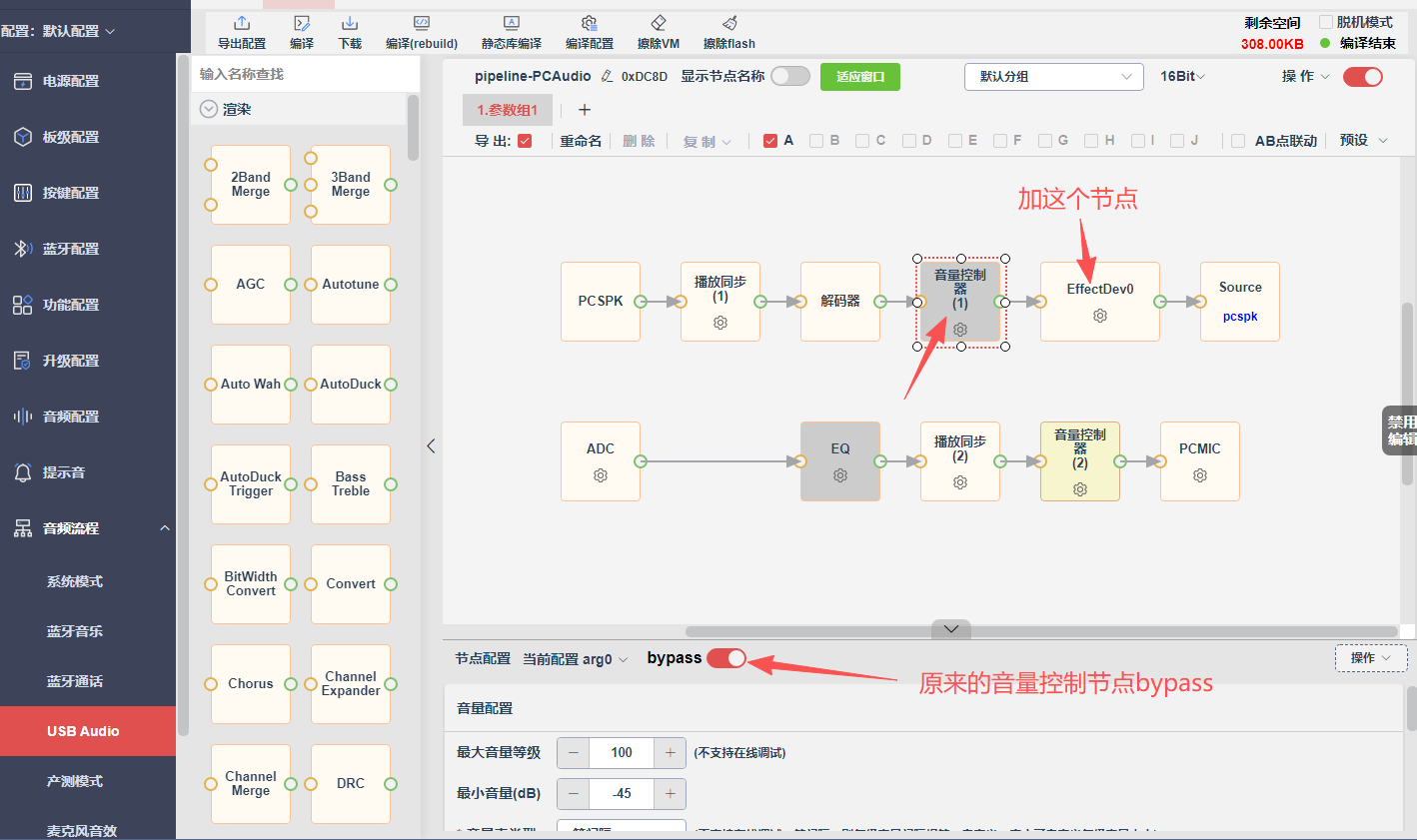Click the 静态库编译 toolbar icon
Image resolution: width=1417 pixels, height=840 pixels.
[x=512, y=23]
